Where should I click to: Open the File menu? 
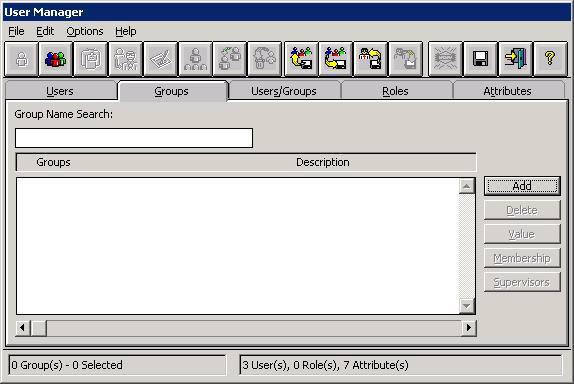coord(16,31)
